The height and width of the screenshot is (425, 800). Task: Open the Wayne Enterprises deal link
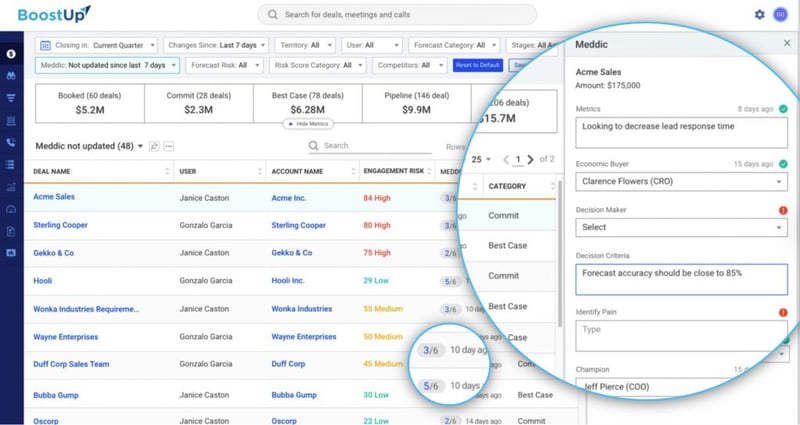(x=66, y=337)
